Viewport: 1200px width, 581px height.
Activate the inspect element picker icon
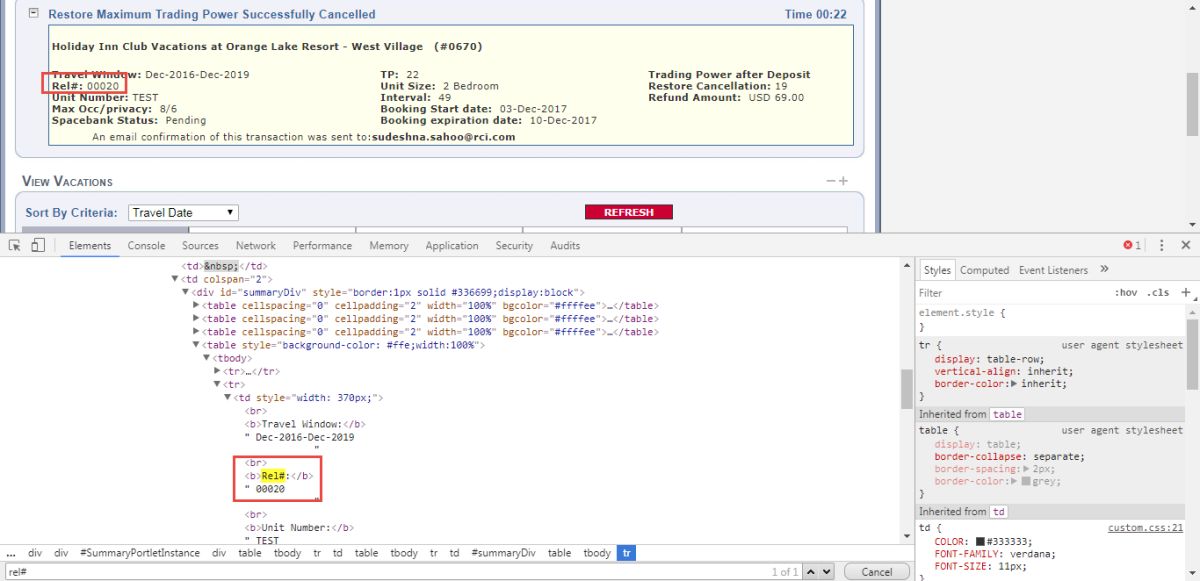[x=14, y=245]
